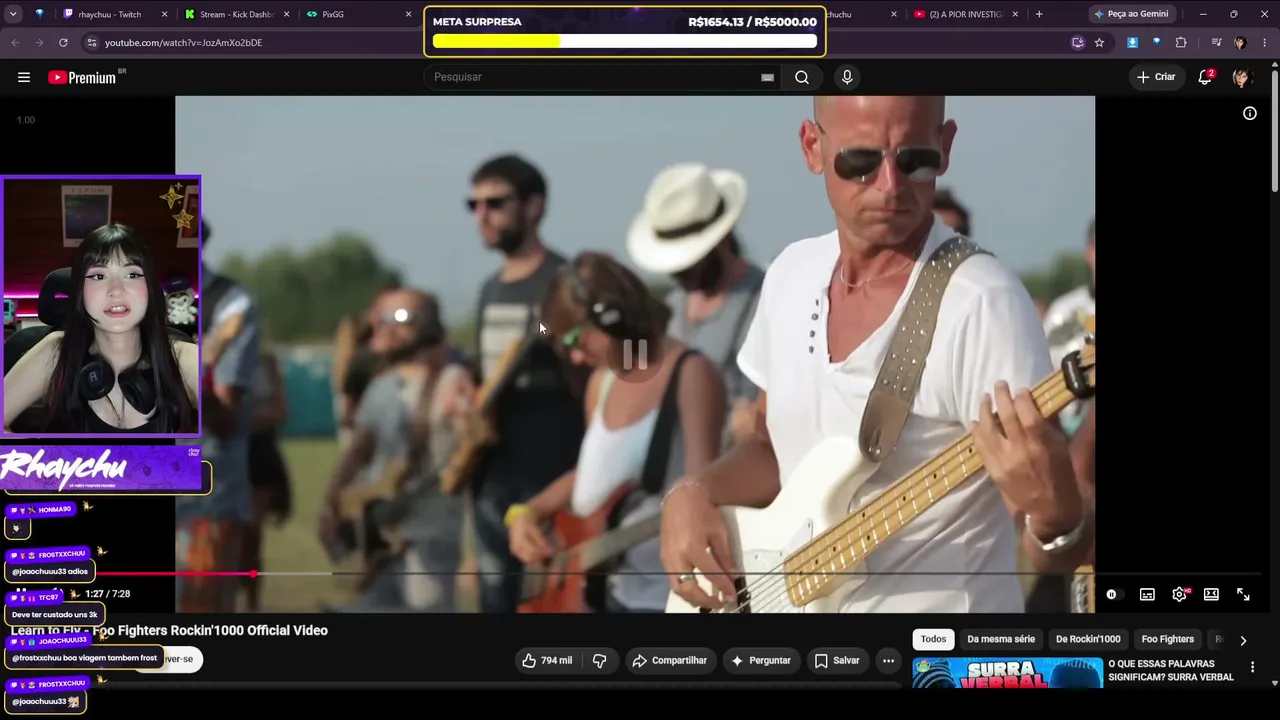1280x720 pixels.
Task: Close the rhaychuu - Twitch tab
Action: [x=165, y=14]
